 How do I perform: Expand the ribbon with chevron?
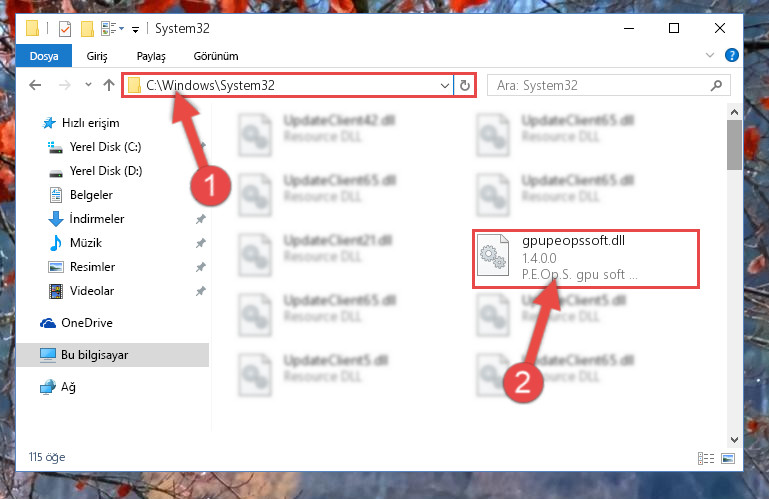point(710,55)
